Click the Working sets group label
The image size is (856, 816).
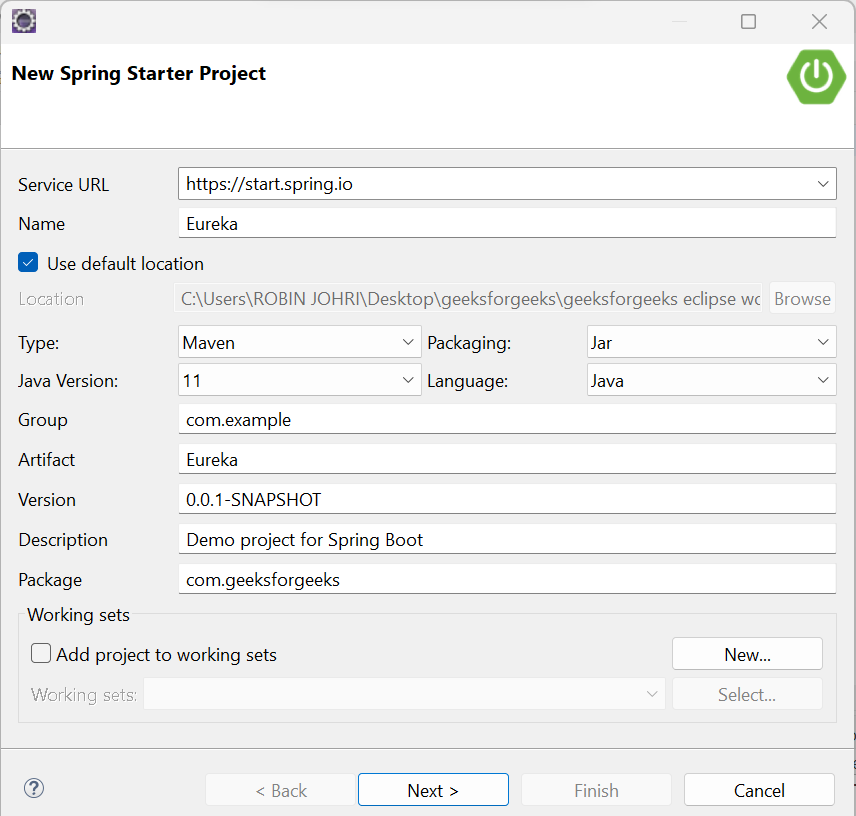78,615
